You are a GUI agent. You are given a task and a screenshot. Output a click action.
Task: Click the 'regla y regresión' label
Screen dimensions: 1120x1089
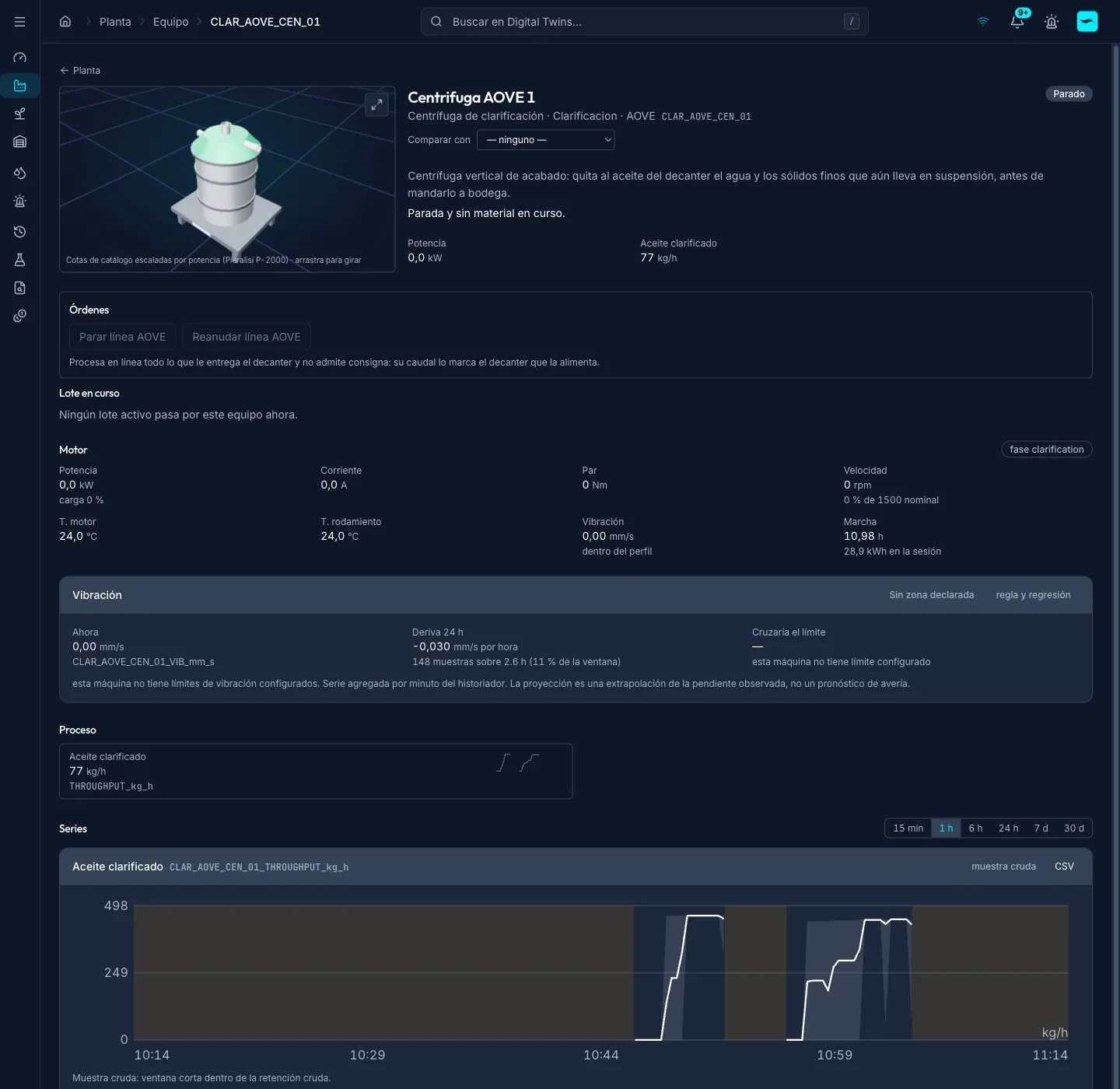pos(1033,595)
